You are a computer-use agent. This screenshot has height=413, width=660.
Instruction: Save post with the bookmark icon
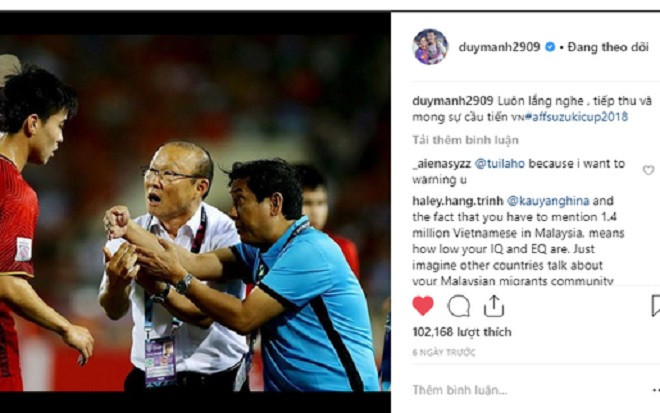pos(655,306)
